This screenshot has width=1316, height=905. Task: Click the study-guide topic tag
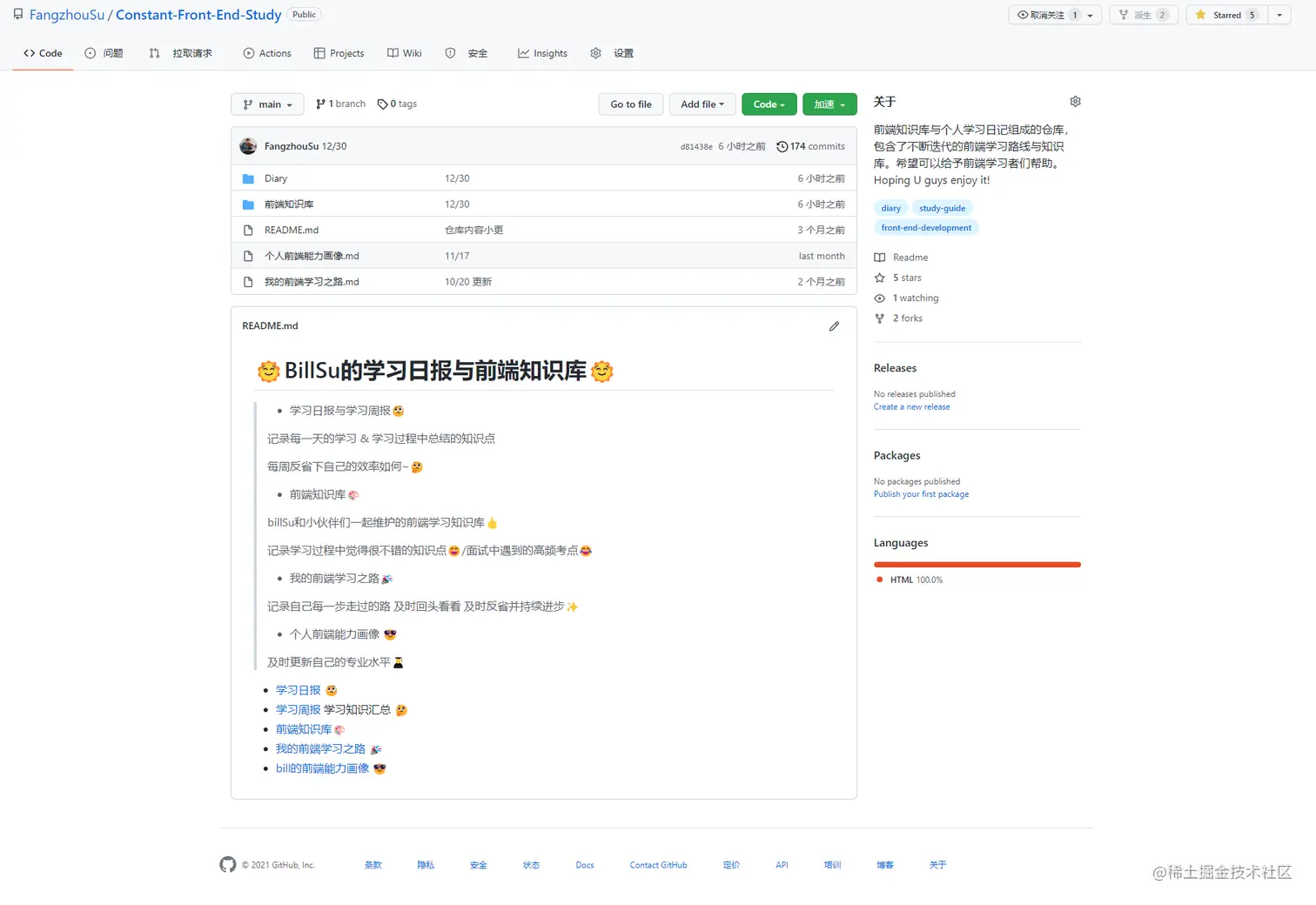942,208
